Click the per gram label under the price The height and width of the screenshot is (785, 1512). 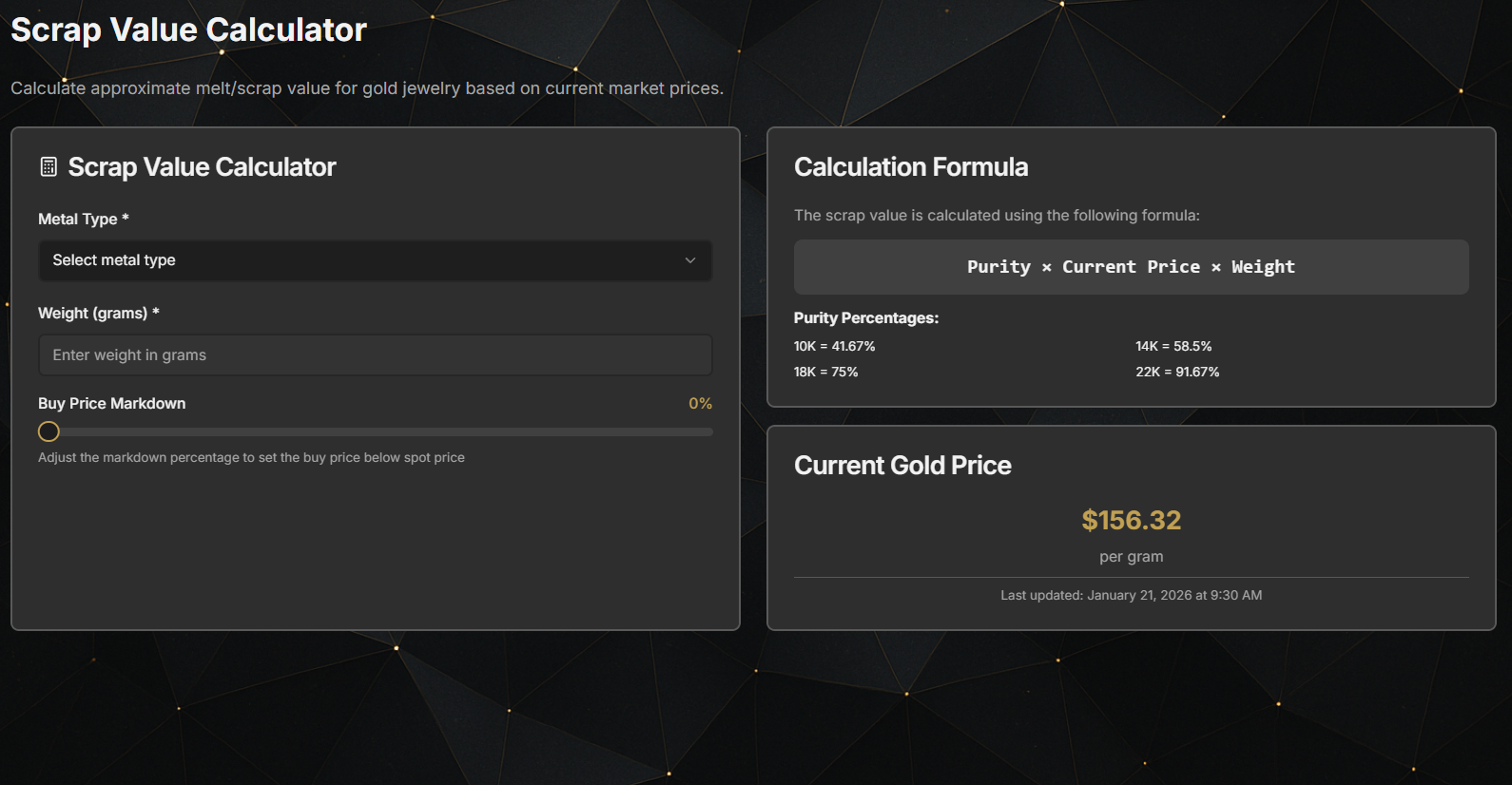pyautogui.click(x=1131, y=556)
